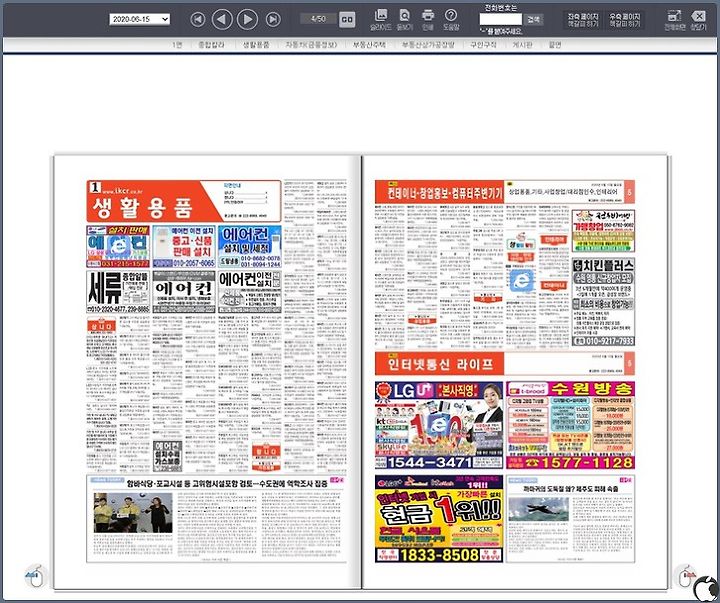
Task: Click the 세류 종합알뜰 advertisement
Action: coord(118,292)
